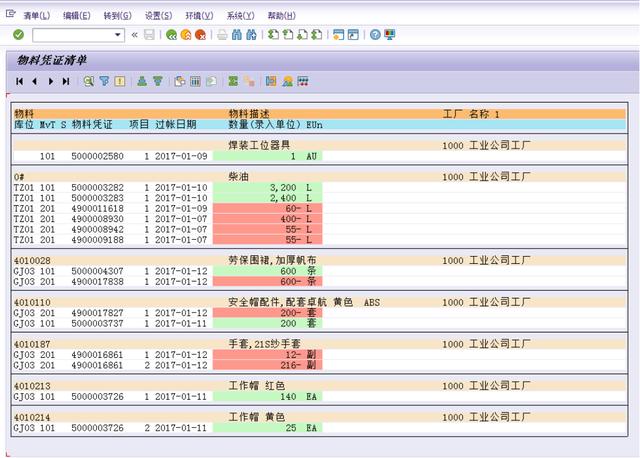
Task: Click the left arrow in list toolbar
Action: (35, 81)
